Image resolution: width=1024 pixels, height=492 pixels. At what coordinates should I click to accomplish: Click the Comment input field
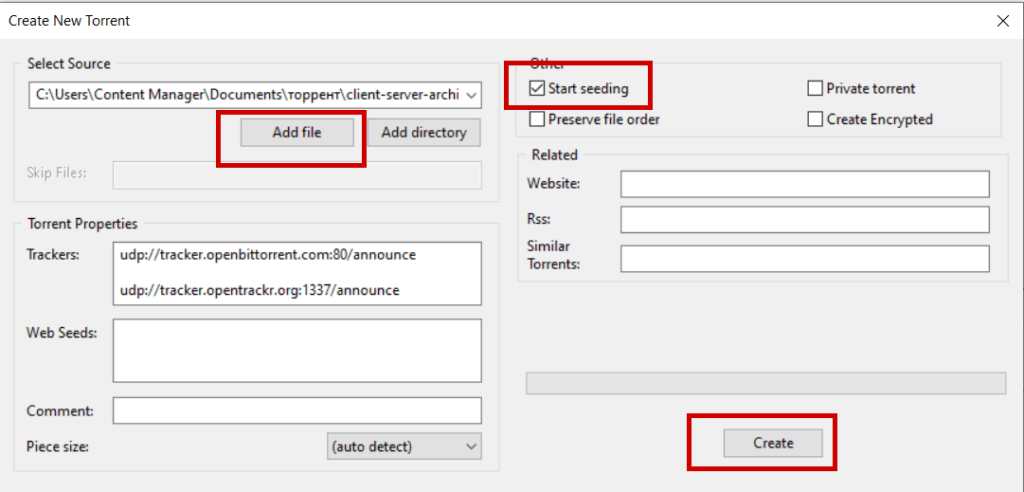point(297,411)
